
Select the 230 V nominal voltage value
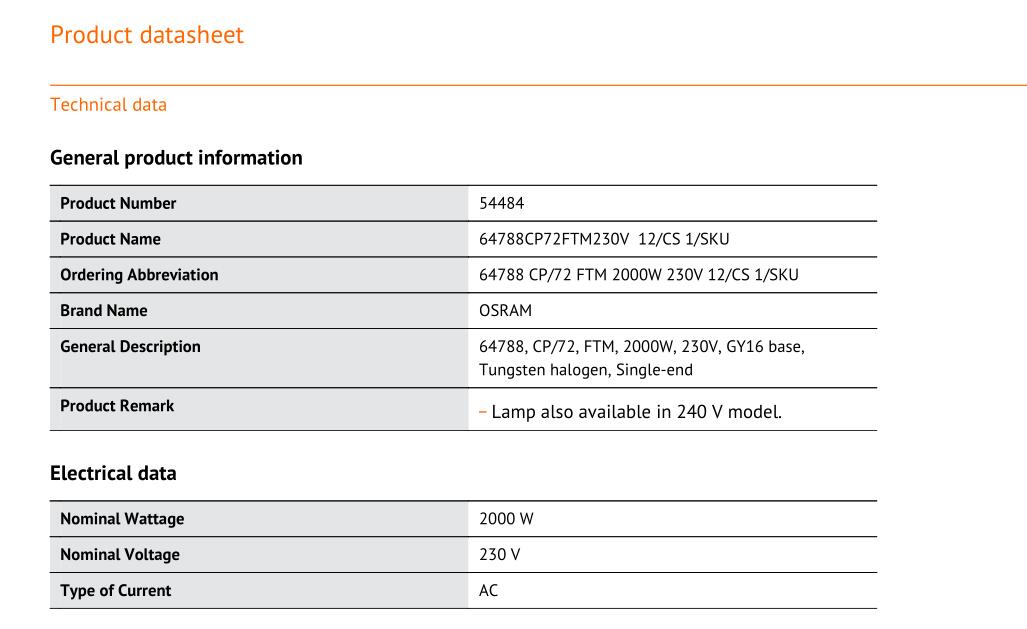(x=499, y=555)
